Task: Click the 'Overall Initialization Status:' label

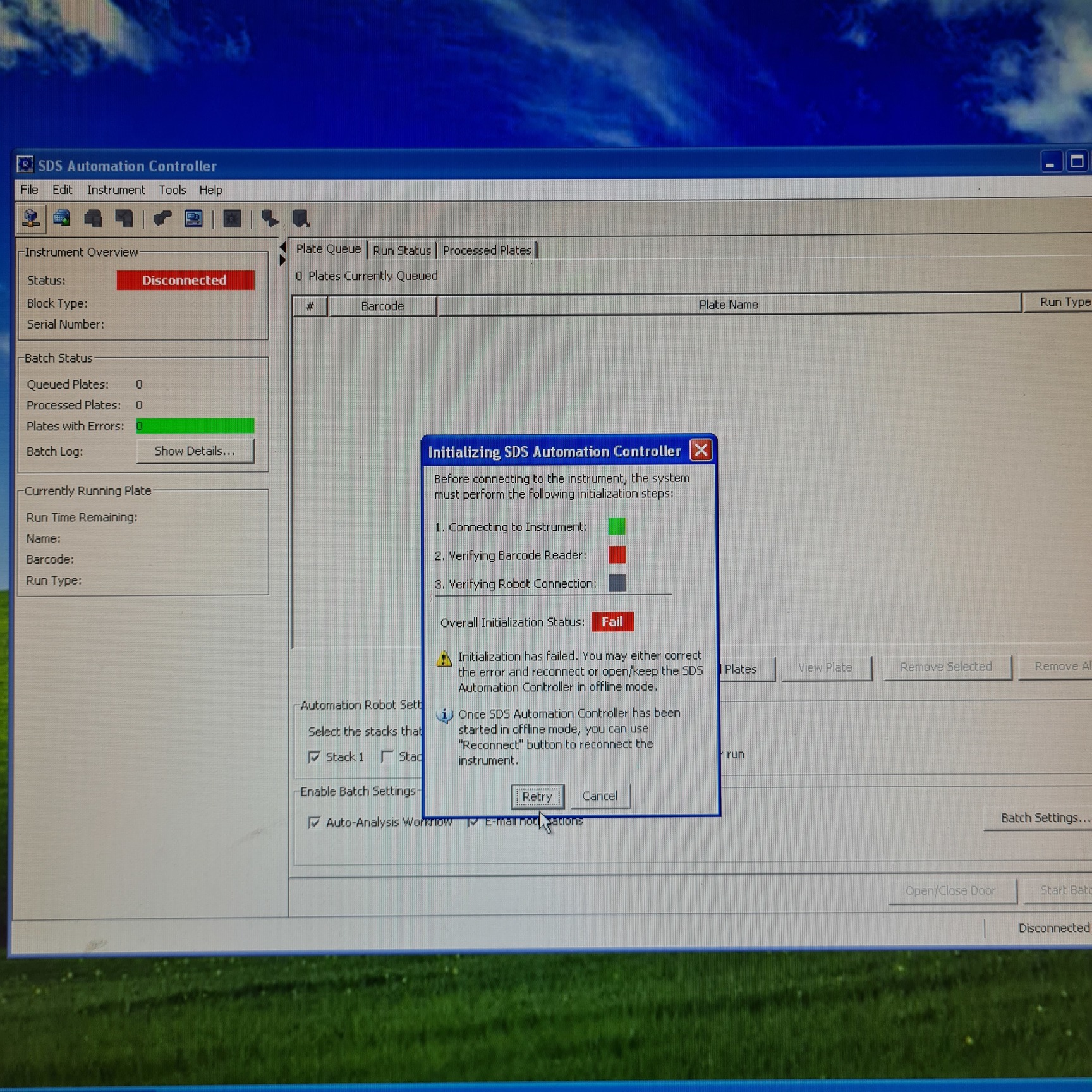Action: (512, 622)
